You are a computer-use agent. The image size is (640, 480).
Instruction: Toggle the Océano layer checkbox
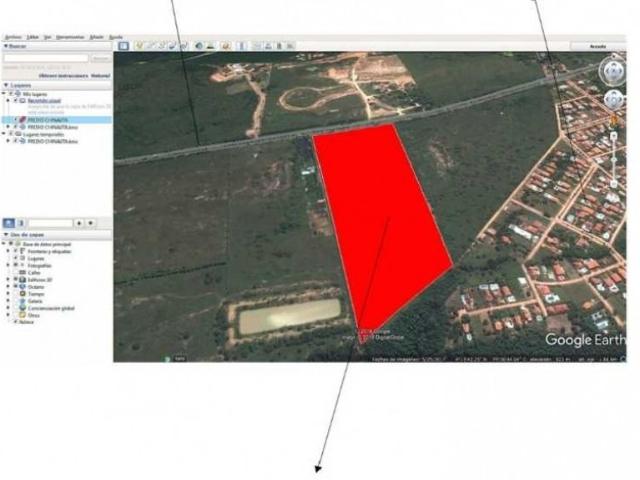(x=16, y=287)
